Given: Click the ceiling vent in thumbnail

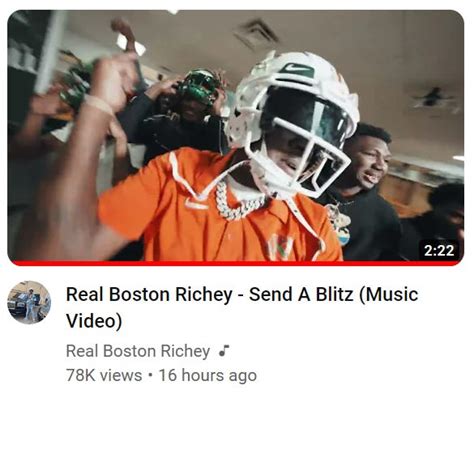Looking at the screenshot, I should 256,34.
